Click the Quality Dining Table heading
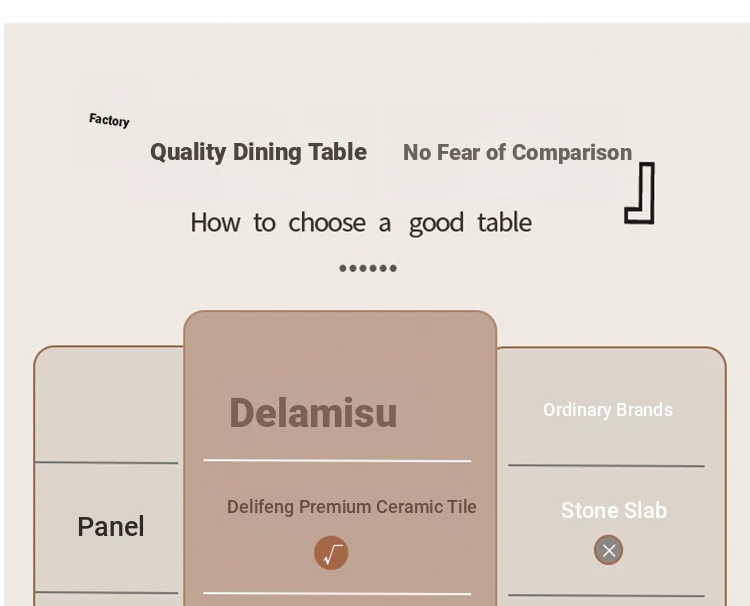This screenshot has height=606, width=750. [x=258, y=153]
